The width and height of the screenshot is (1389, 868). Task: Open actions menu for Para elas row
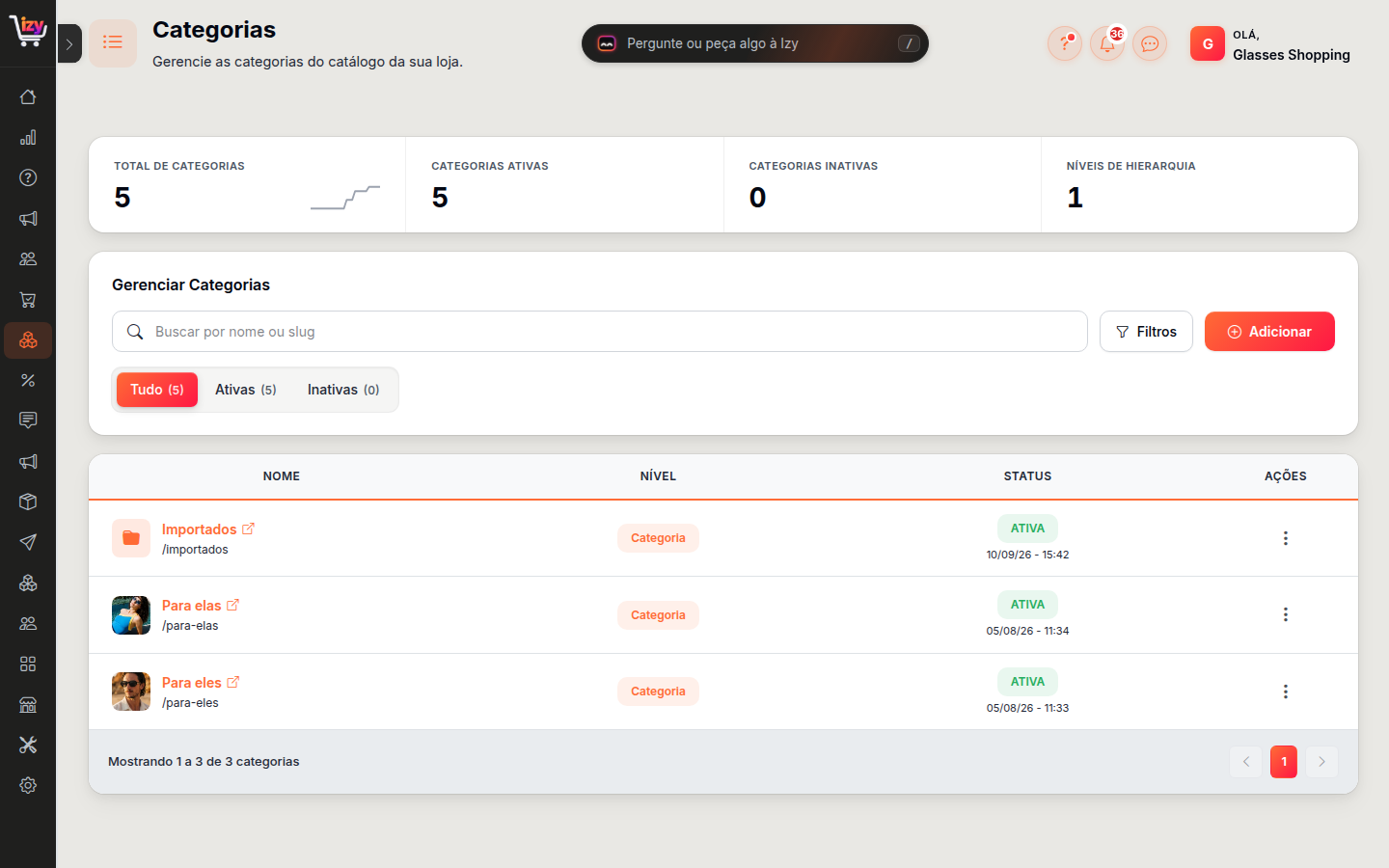point(1286,614)
